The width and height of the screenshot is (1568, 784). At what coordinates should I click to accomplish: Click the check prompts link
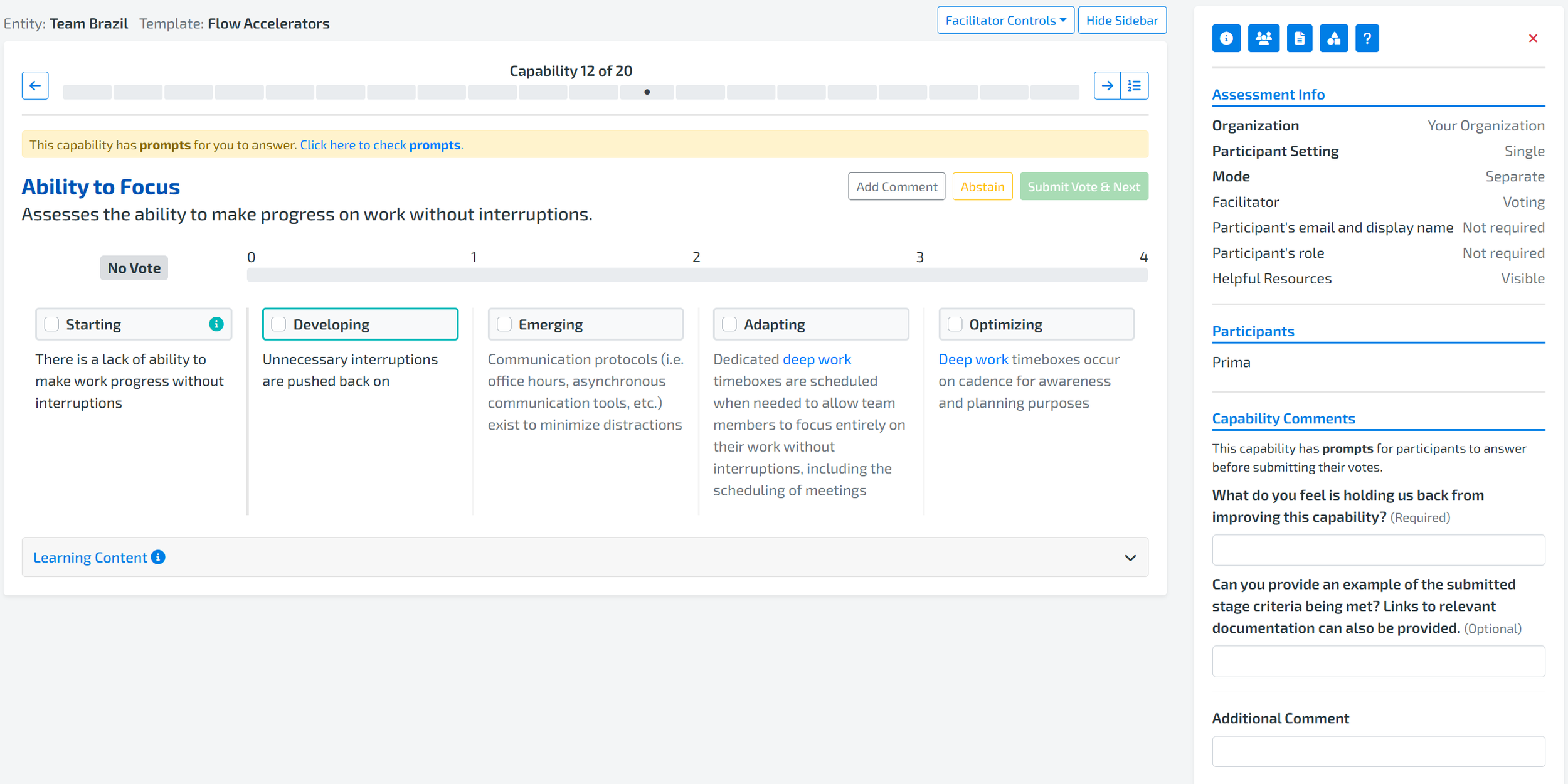[380, 145]
